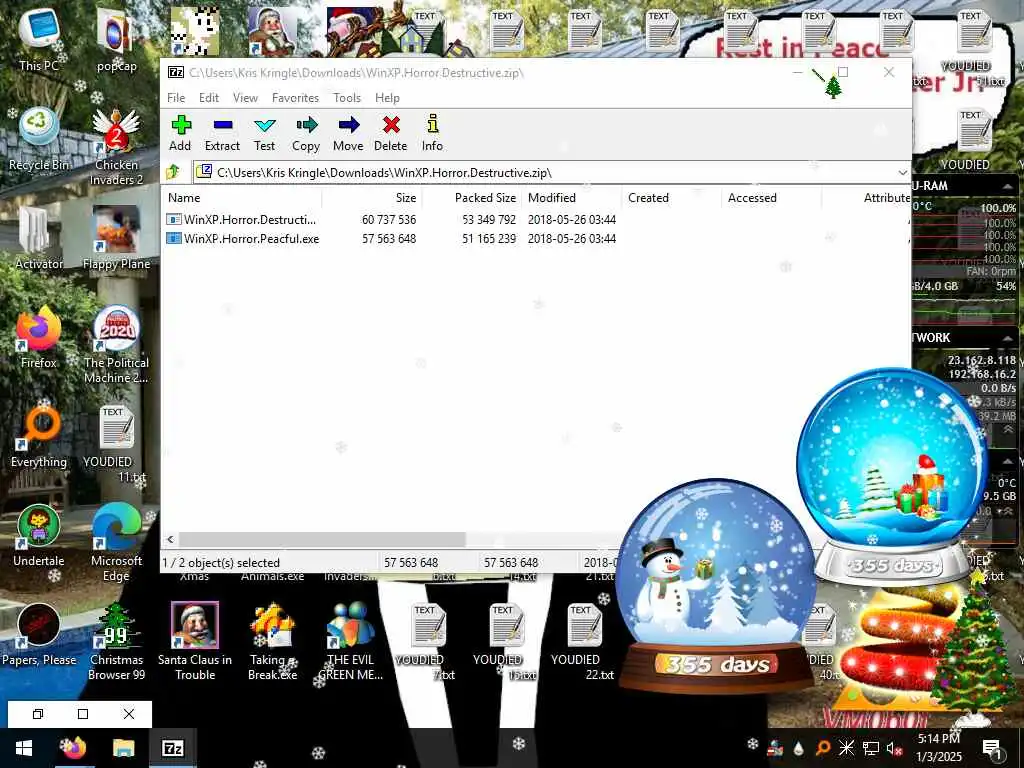Click the horizontal scrollbar thumb
This screenshot has height=768, width=1024.
322,539
